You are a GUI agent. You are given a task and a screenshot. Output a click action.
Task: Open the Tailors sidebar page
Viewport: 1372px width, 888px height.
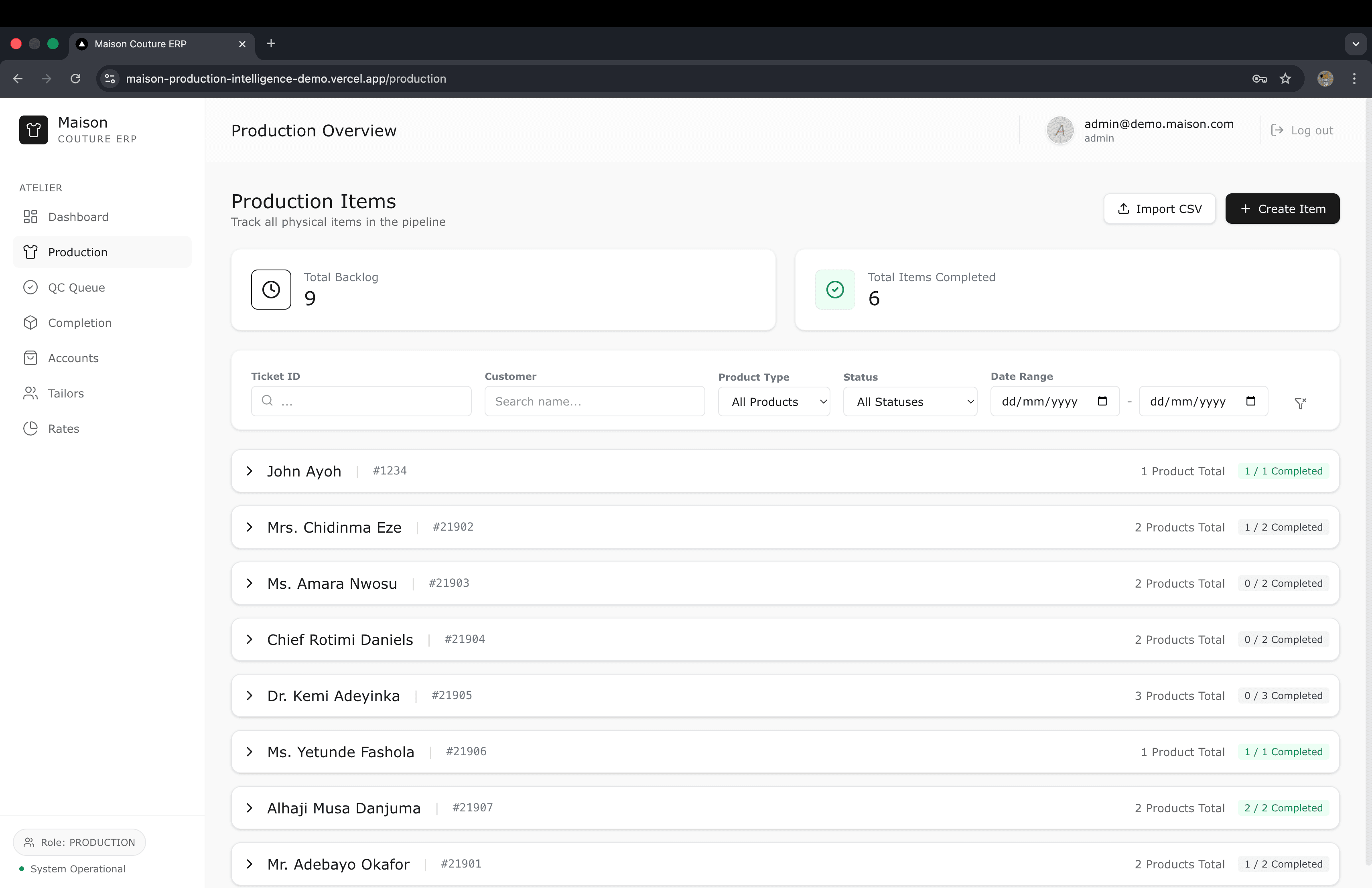66,393
